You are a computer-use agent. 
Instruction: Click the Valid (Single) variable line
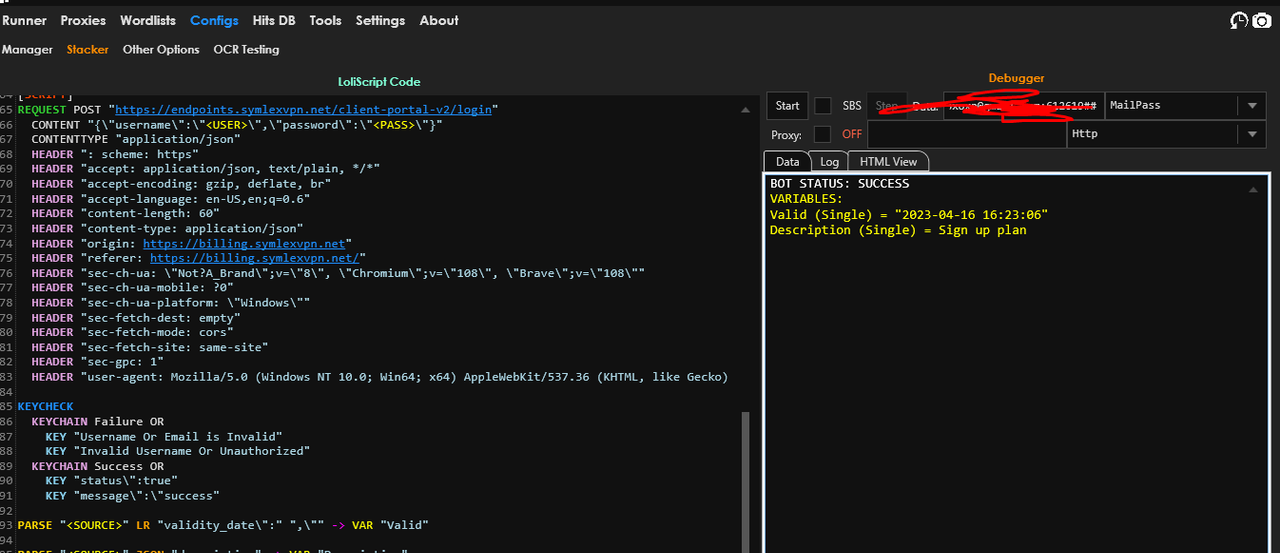point(909,215)
